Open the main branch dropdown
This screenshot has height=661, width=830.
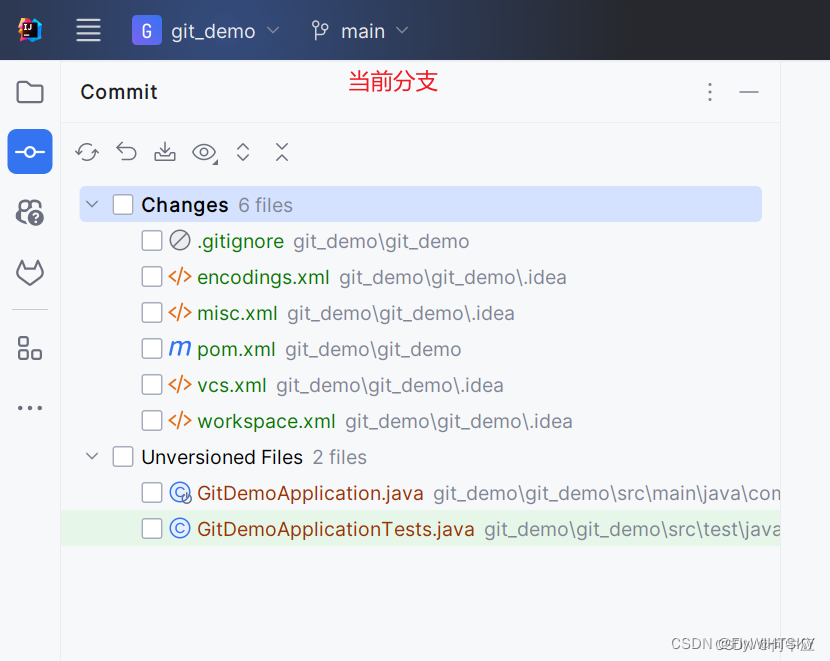click(x=359, y=31)
